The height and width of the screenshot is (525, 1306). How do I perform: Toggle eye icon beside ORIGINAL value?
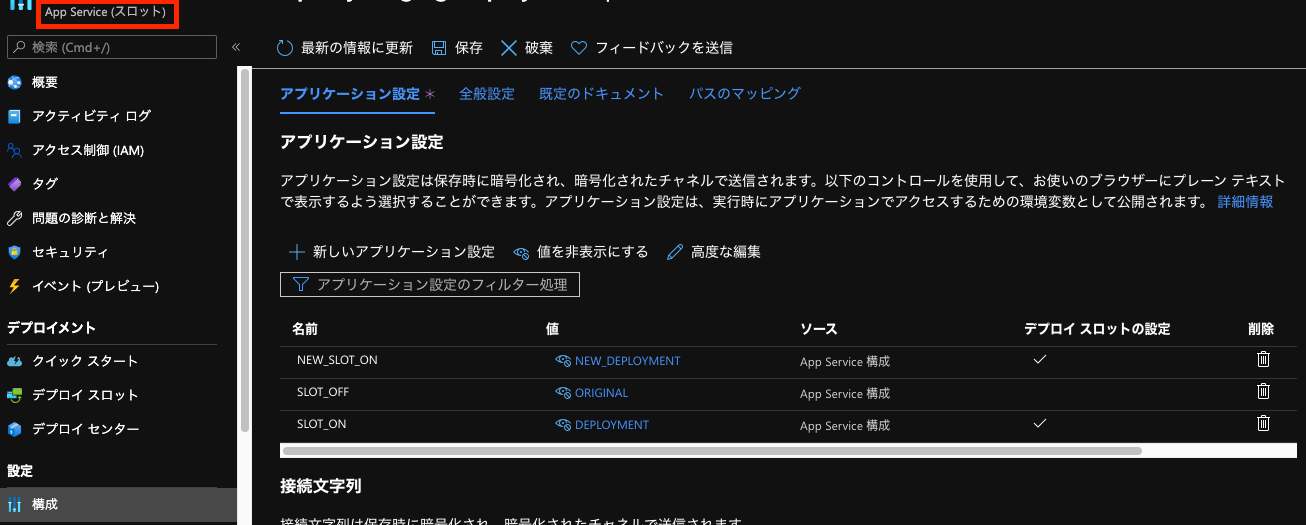pyautogui.click(x=563, y=393)
